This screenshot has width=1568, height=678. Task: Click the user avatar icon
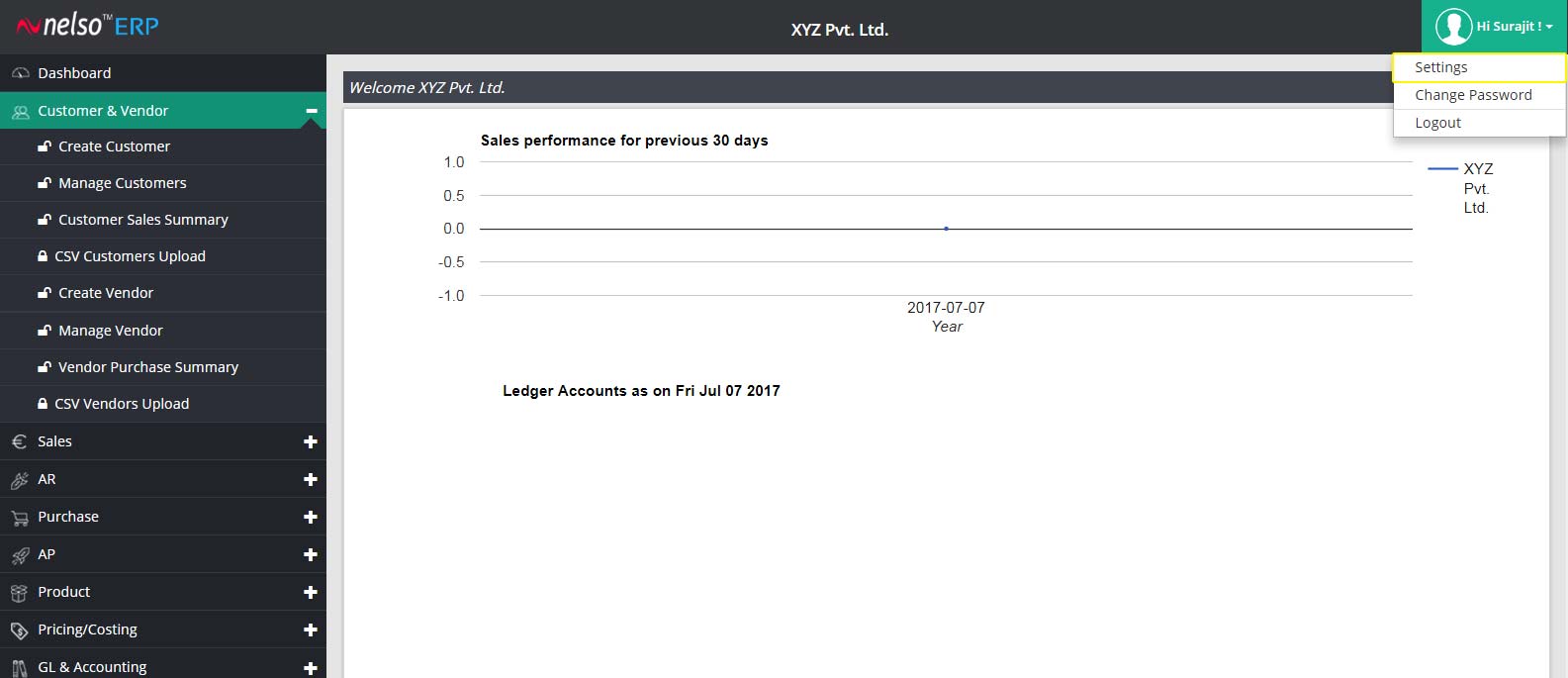point(1453,27)
